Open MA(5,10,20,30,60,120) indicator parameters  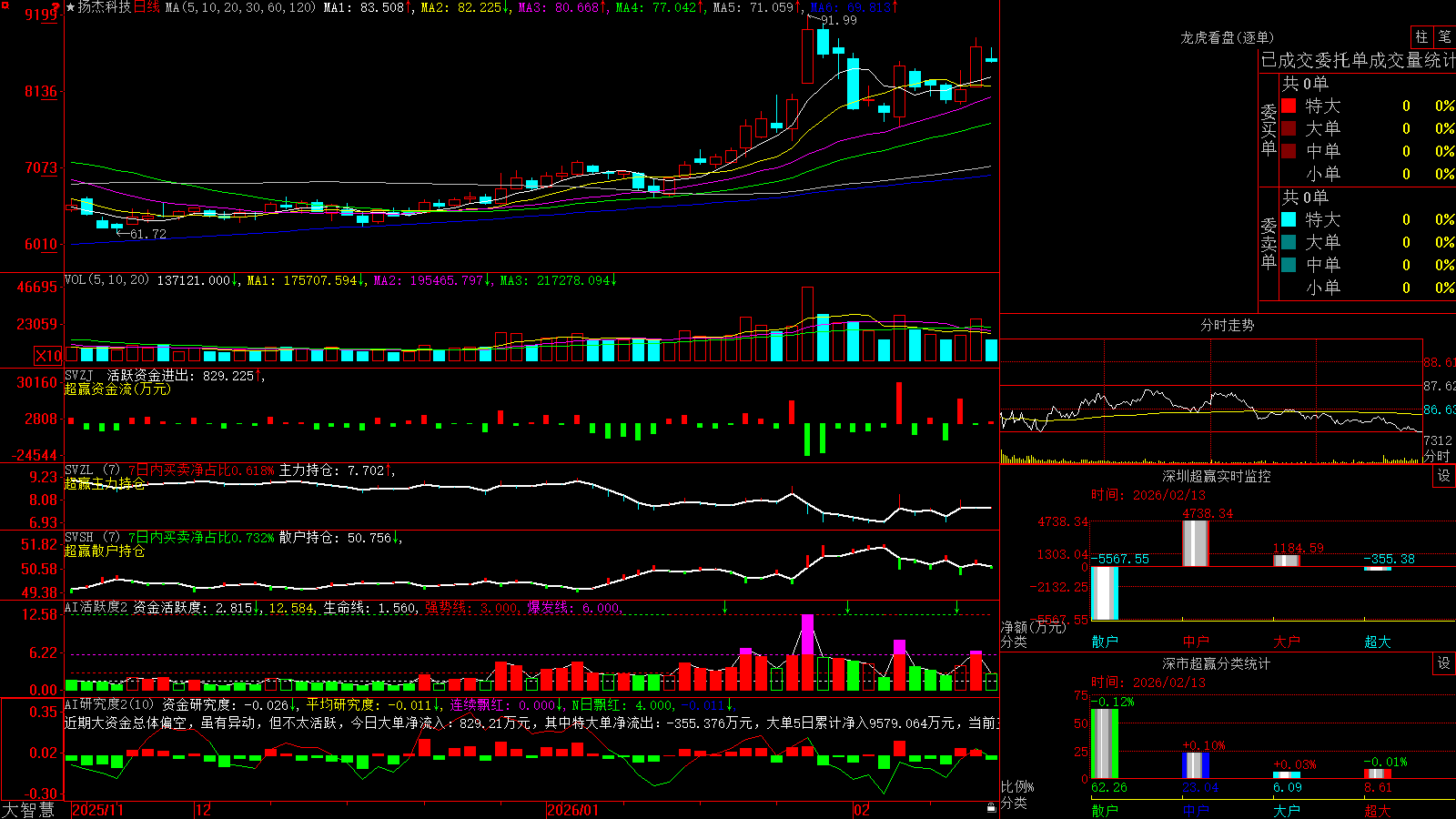pos(240,7)
